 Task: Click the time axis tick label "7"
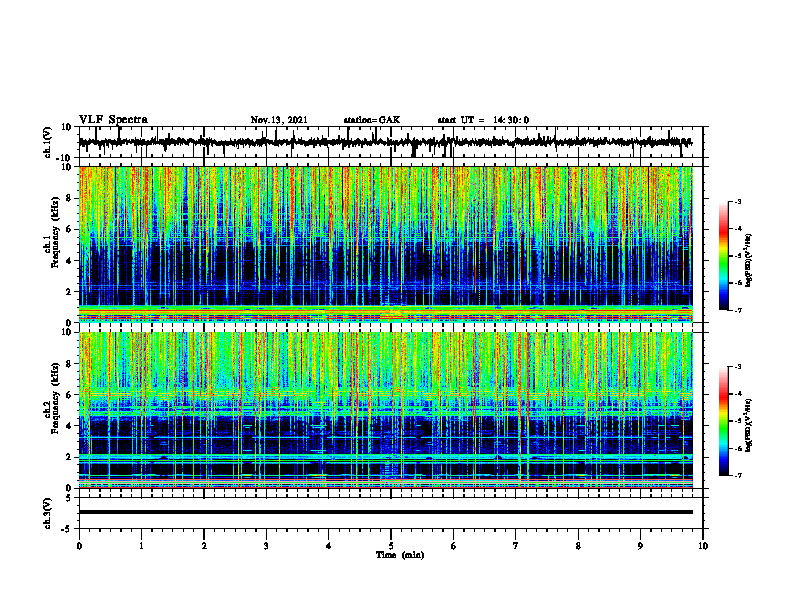[x=516, y=546]
